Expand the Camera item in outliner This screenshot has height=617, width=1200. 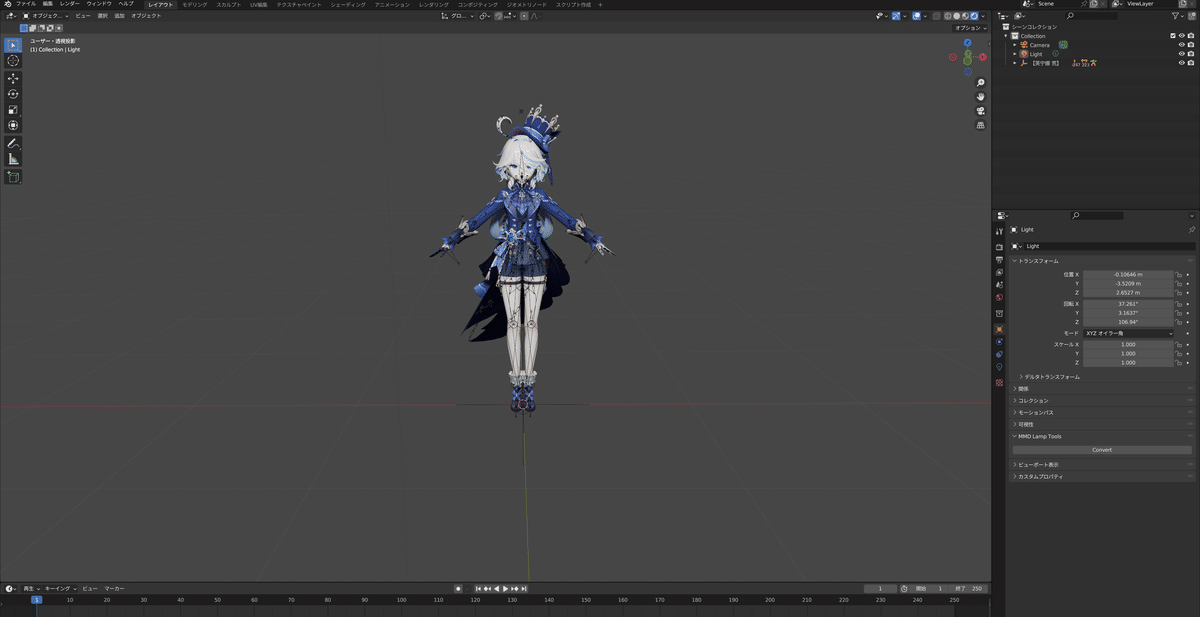1014,45
